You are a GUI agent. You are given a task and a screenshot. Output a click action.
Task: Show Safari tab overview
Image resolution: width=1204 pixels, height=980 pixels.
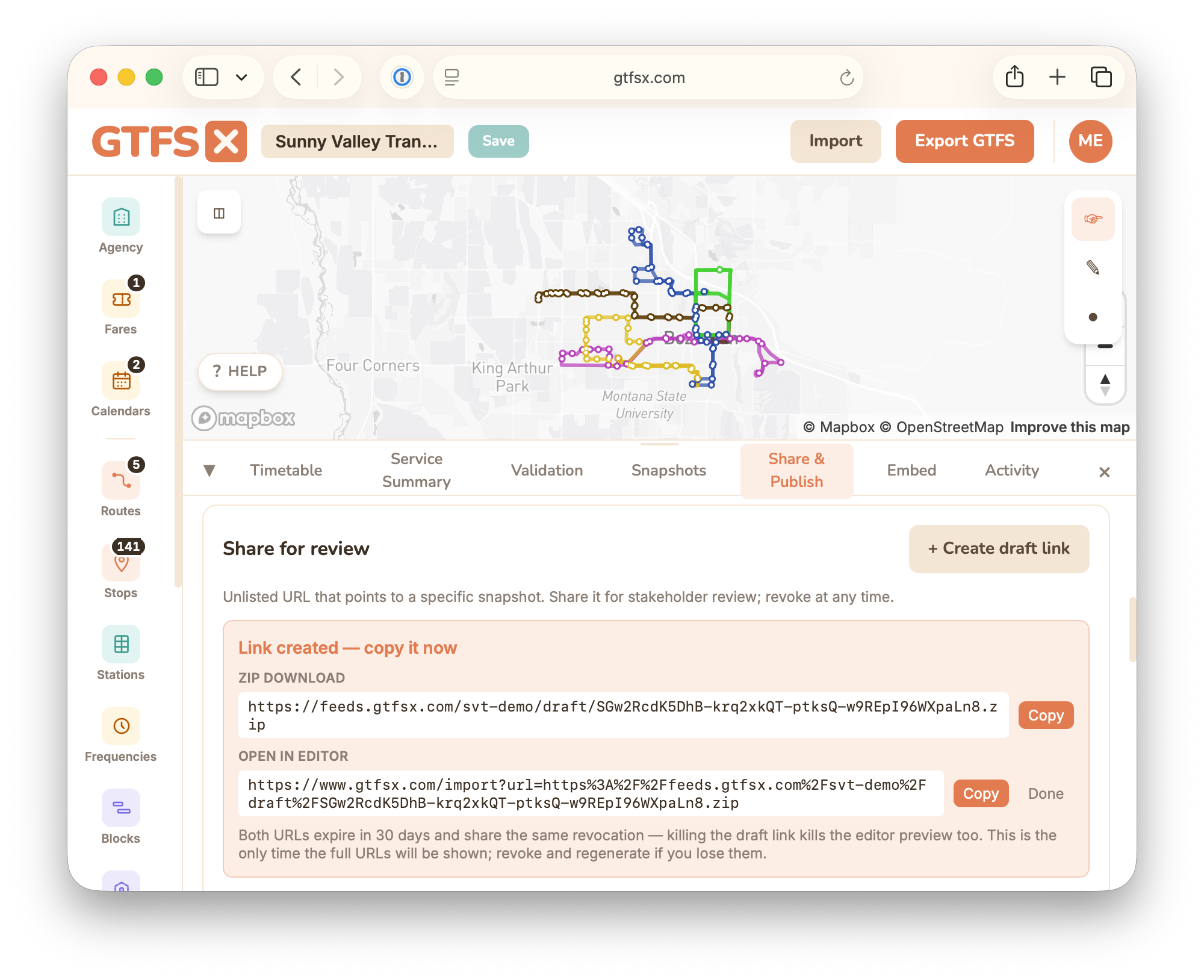pos(1101,77)
